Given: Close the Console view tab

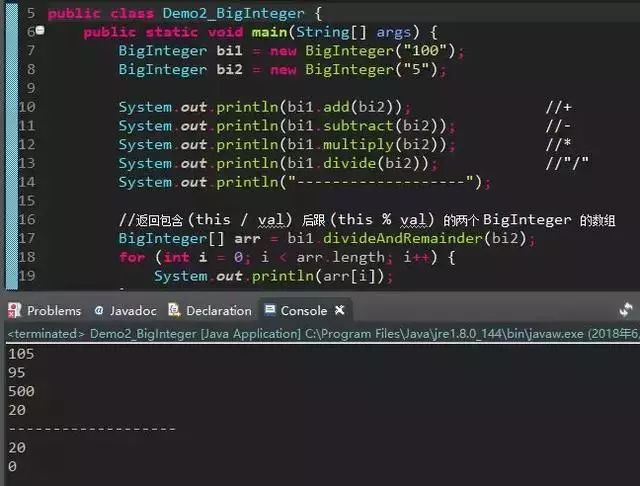Looking at the screenshot, I should [x=339, y=310].
